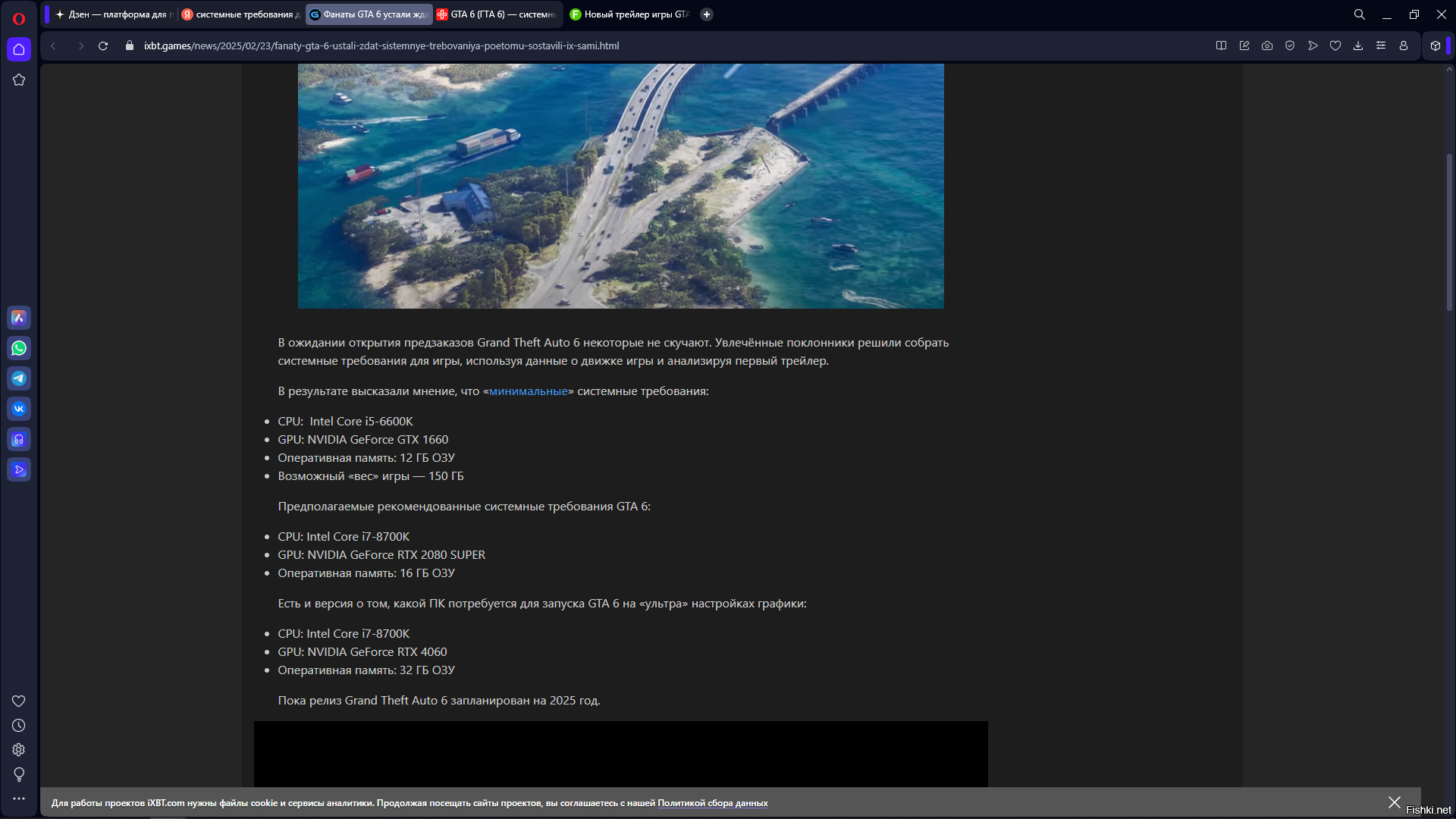
Task: Open Settings gear in sidebar
Action: click(19, 750)
